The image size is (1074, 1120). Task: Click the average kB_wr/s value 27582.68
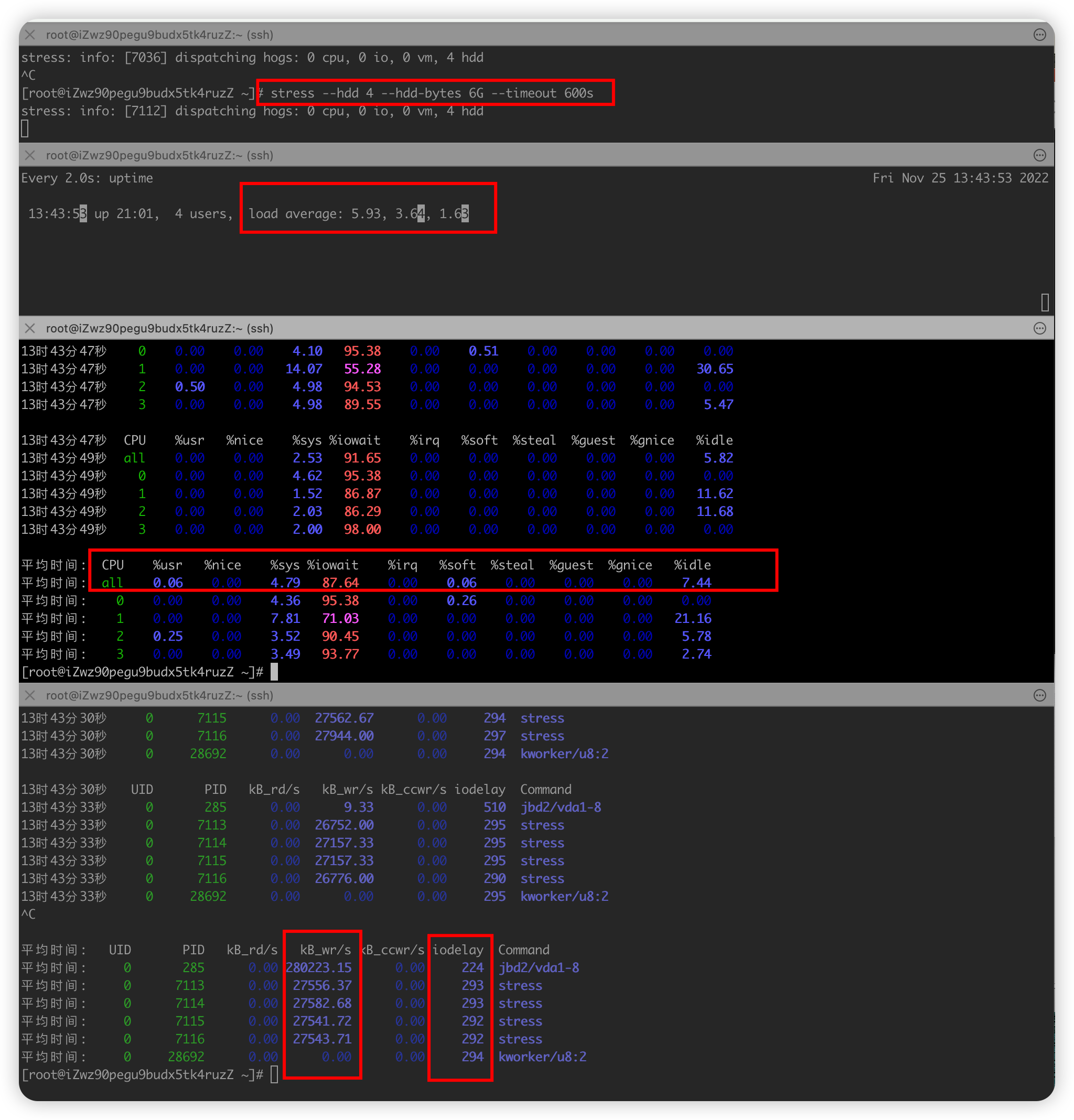(323, 1004)
